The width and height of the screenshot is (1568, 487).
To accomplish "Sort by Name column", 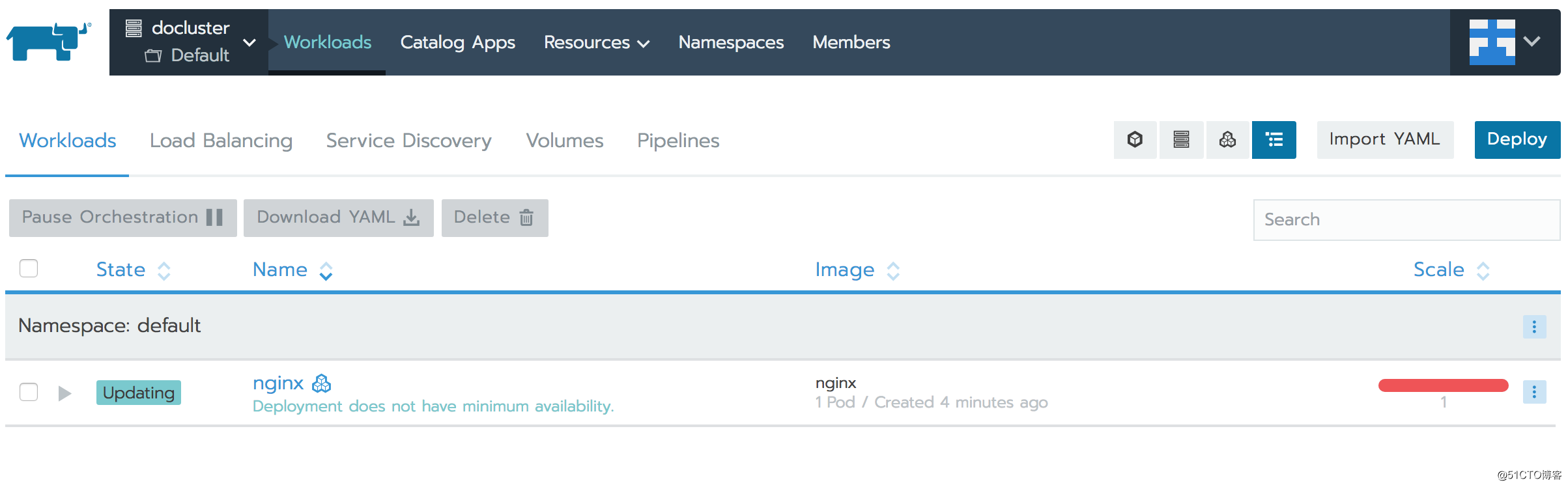I will tap(292, 270).
